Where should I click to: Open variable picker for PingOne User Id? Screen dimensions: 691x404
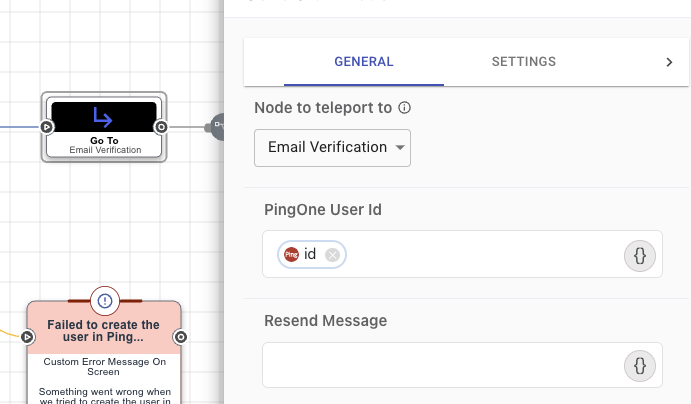(x=640, y=256)
